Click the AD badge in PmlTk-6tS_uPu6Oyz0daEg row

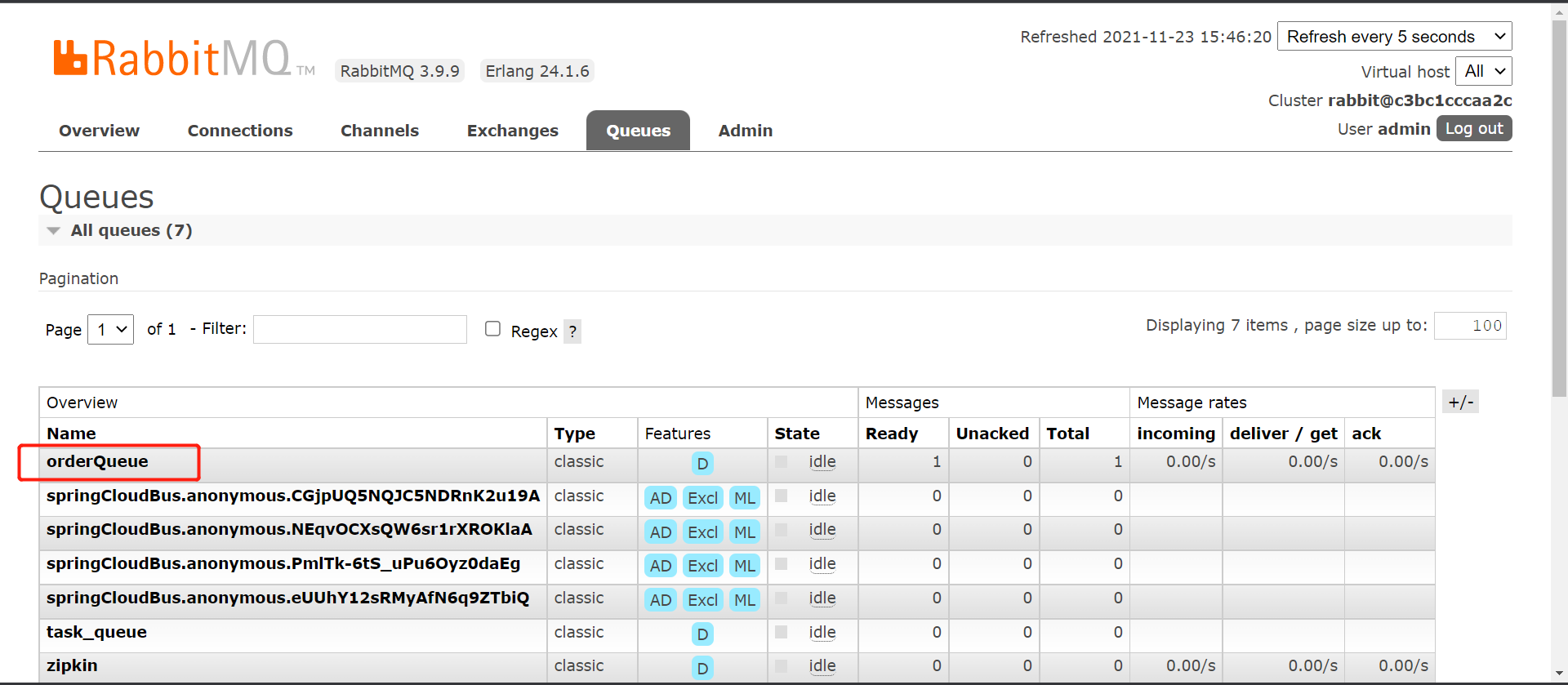pos(661,566)
